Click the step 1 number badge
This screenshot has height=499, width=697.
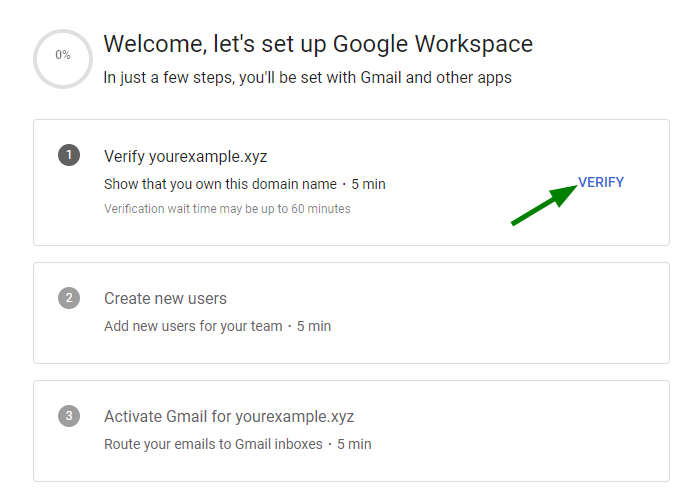click(68, 155)
